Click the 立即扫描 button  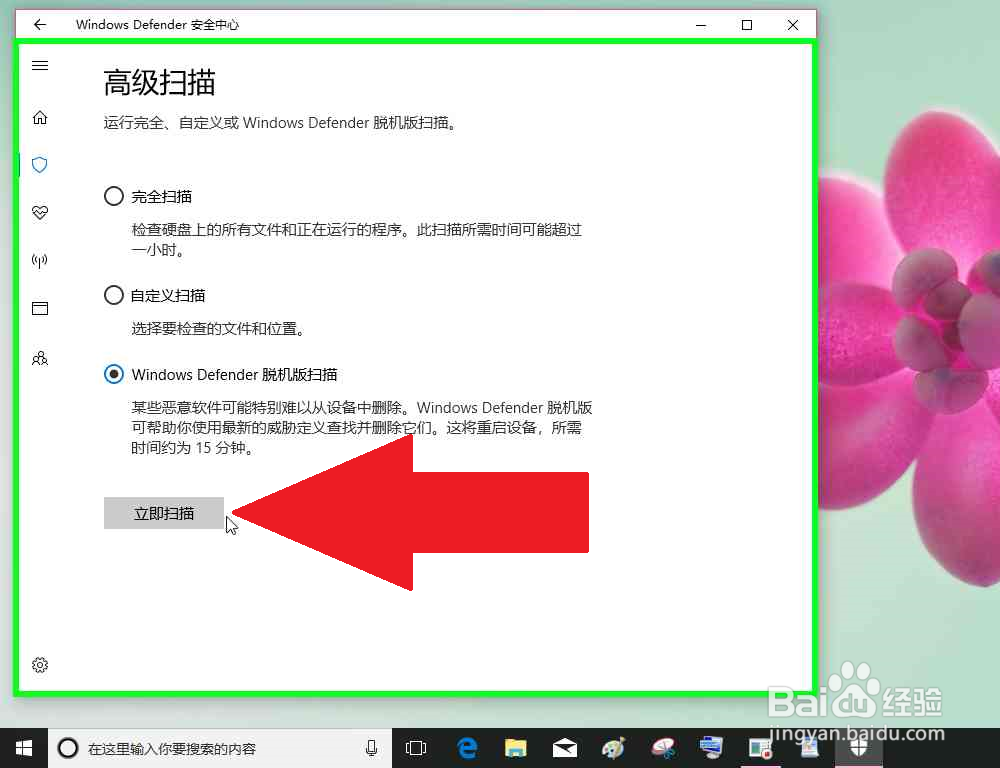click(164, 513)
